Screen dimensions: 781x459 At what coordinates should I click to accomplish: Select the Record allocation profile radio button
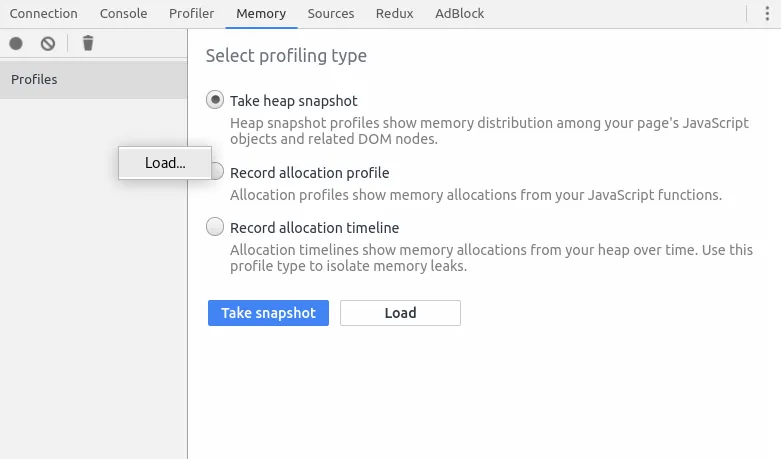[x=217, y=172]
